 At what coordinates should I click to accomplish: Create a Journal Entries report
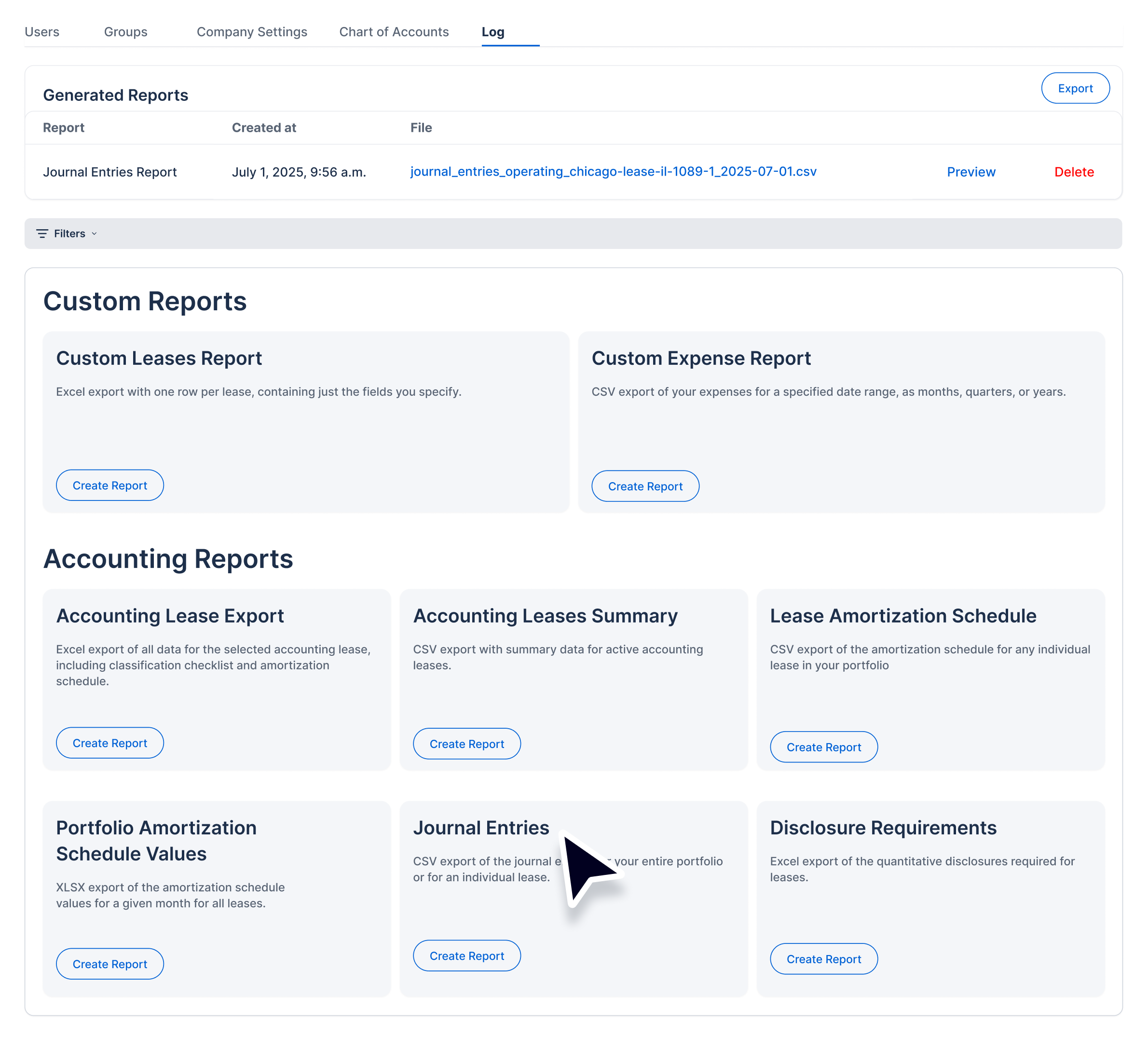tap(466, 956)
